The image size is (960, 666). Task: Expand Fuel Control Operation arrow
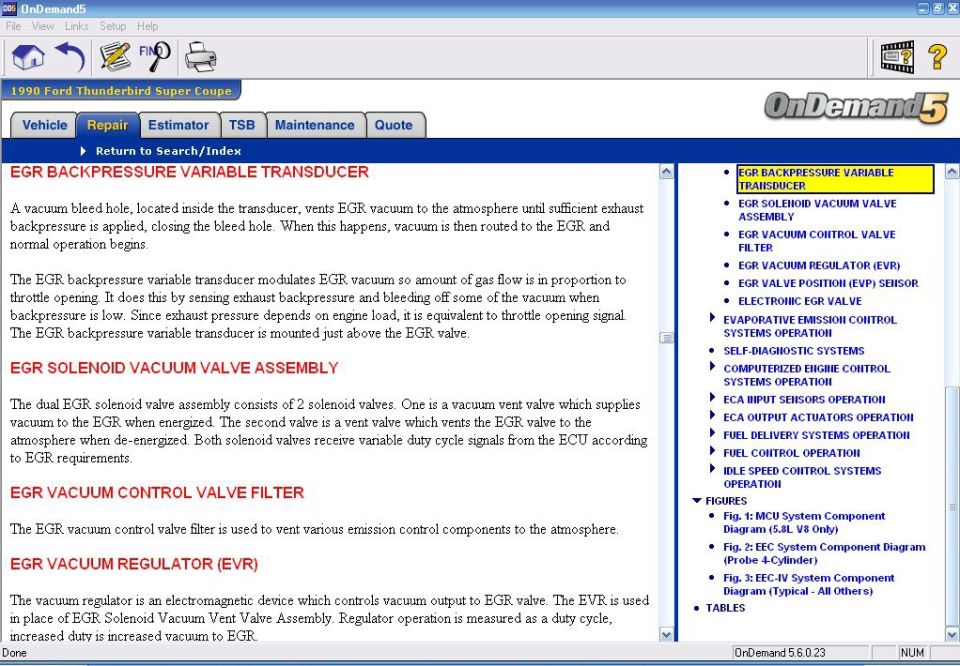(x=712, y=451)
